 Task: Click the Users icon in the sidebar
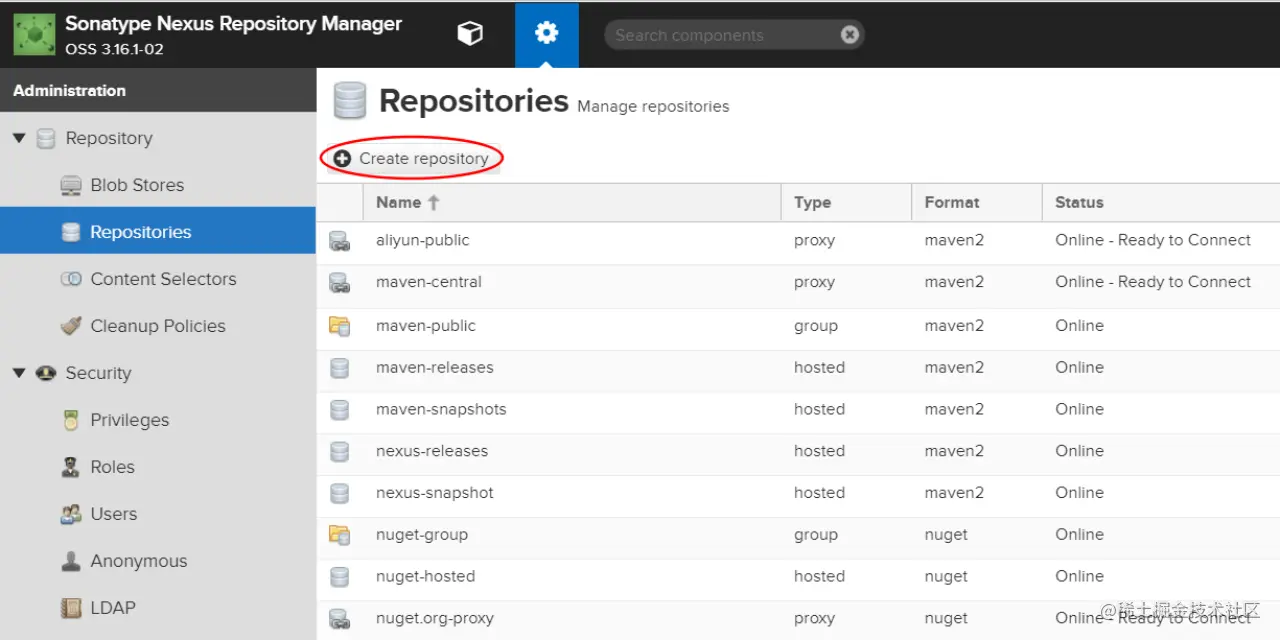pos(71,514)
